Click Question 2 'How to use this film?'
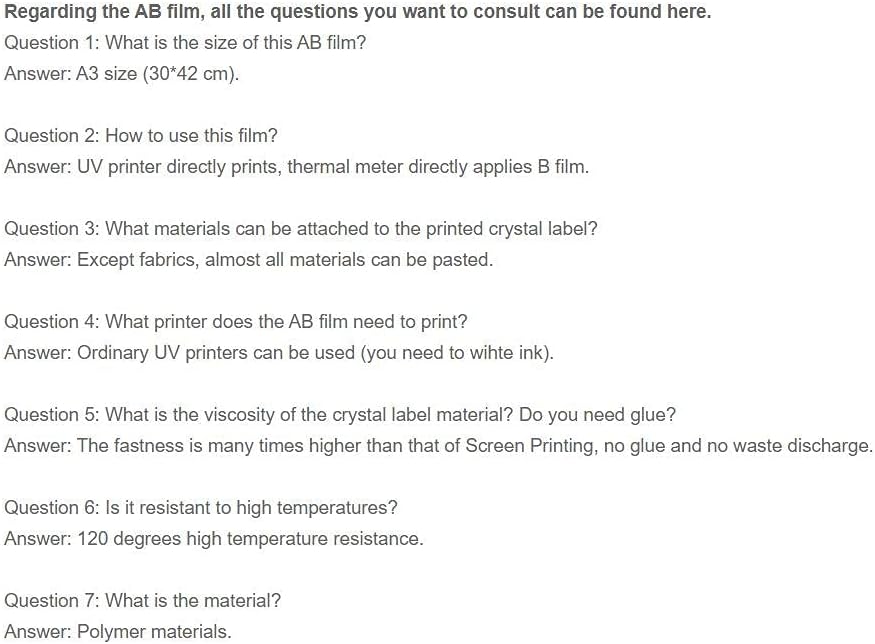Viewport: 875px width, 644px height. point(141,136)
